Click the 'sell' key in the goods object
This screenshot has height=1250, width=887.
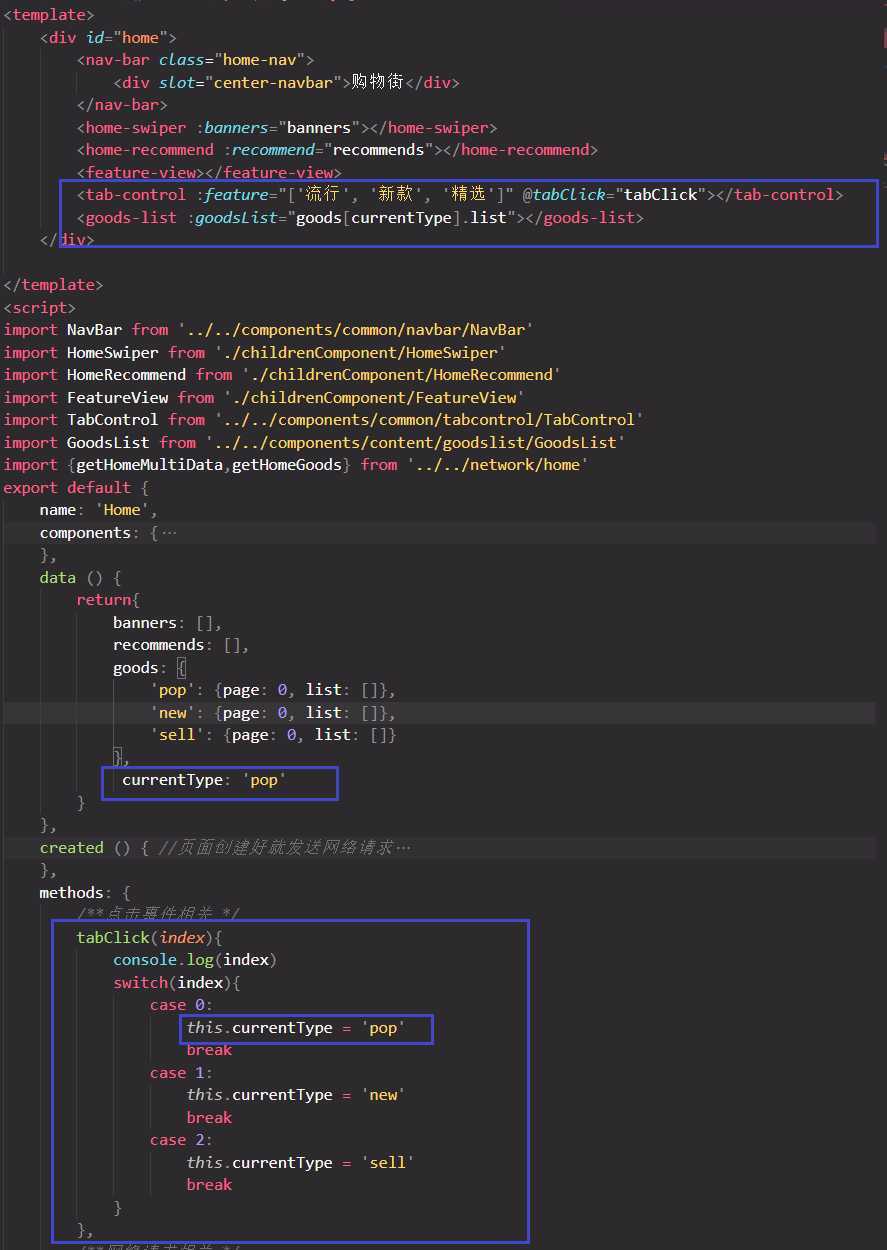click(x=177, y=735)
